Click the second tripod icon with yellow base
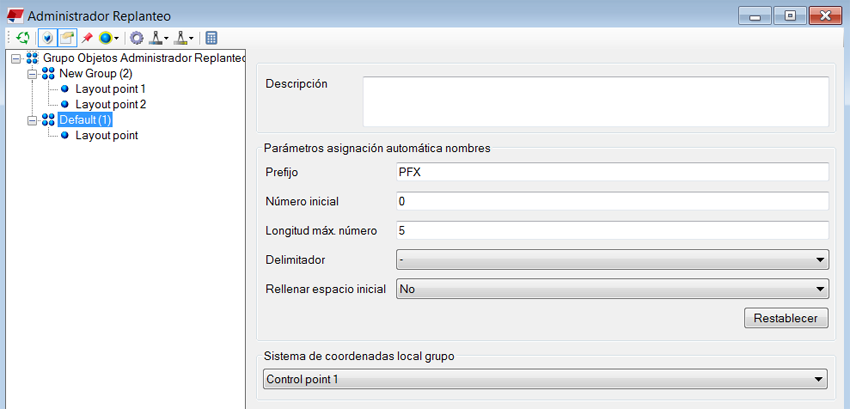The width and height of the screenshot is (850, 409). pyautogui.click(x=182, y=38)
